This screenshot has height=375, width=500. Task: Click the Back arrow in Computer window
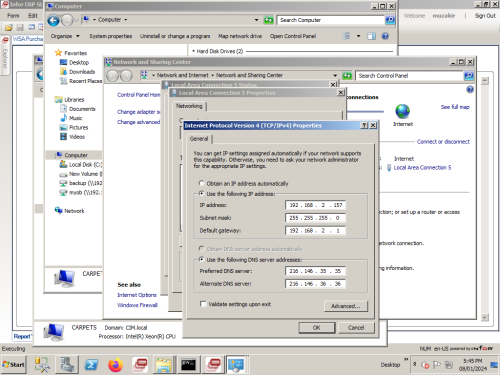pyautogui.click(x=53, y=20)
